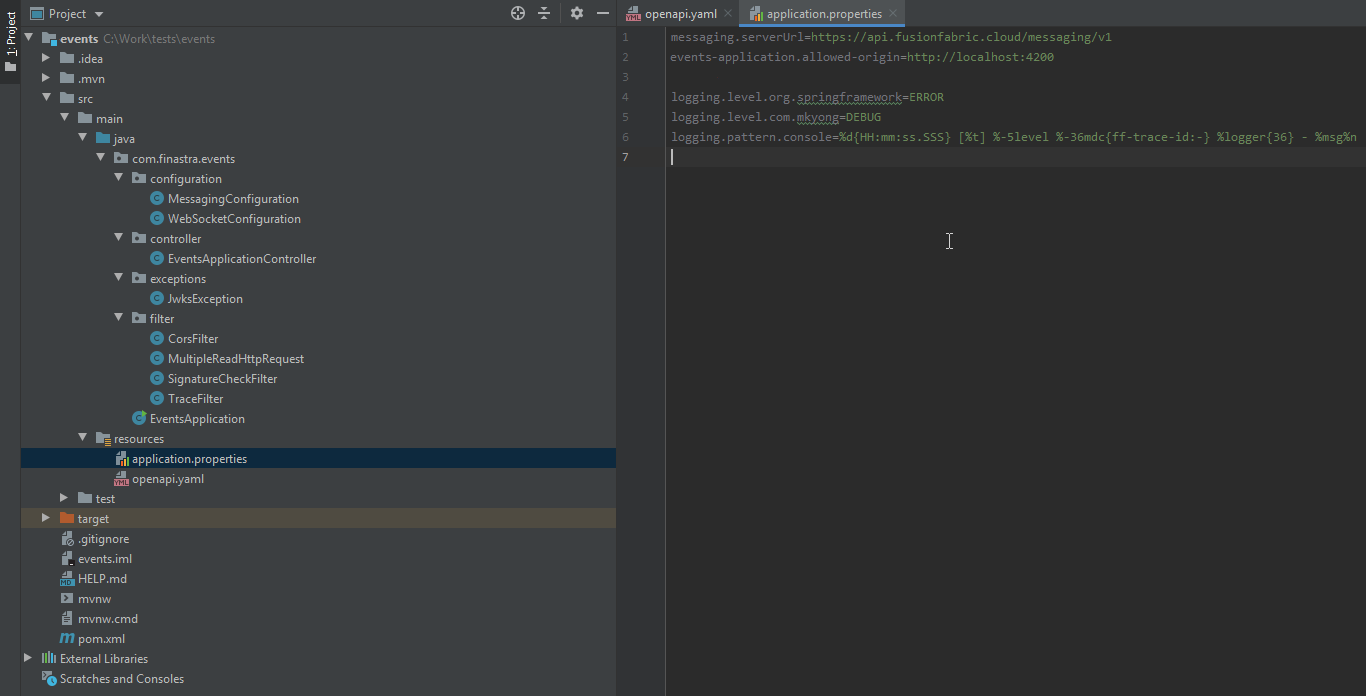The image size is (1366, 696).
Task: Collapse the main folder
Action: (x=64, y=118)
